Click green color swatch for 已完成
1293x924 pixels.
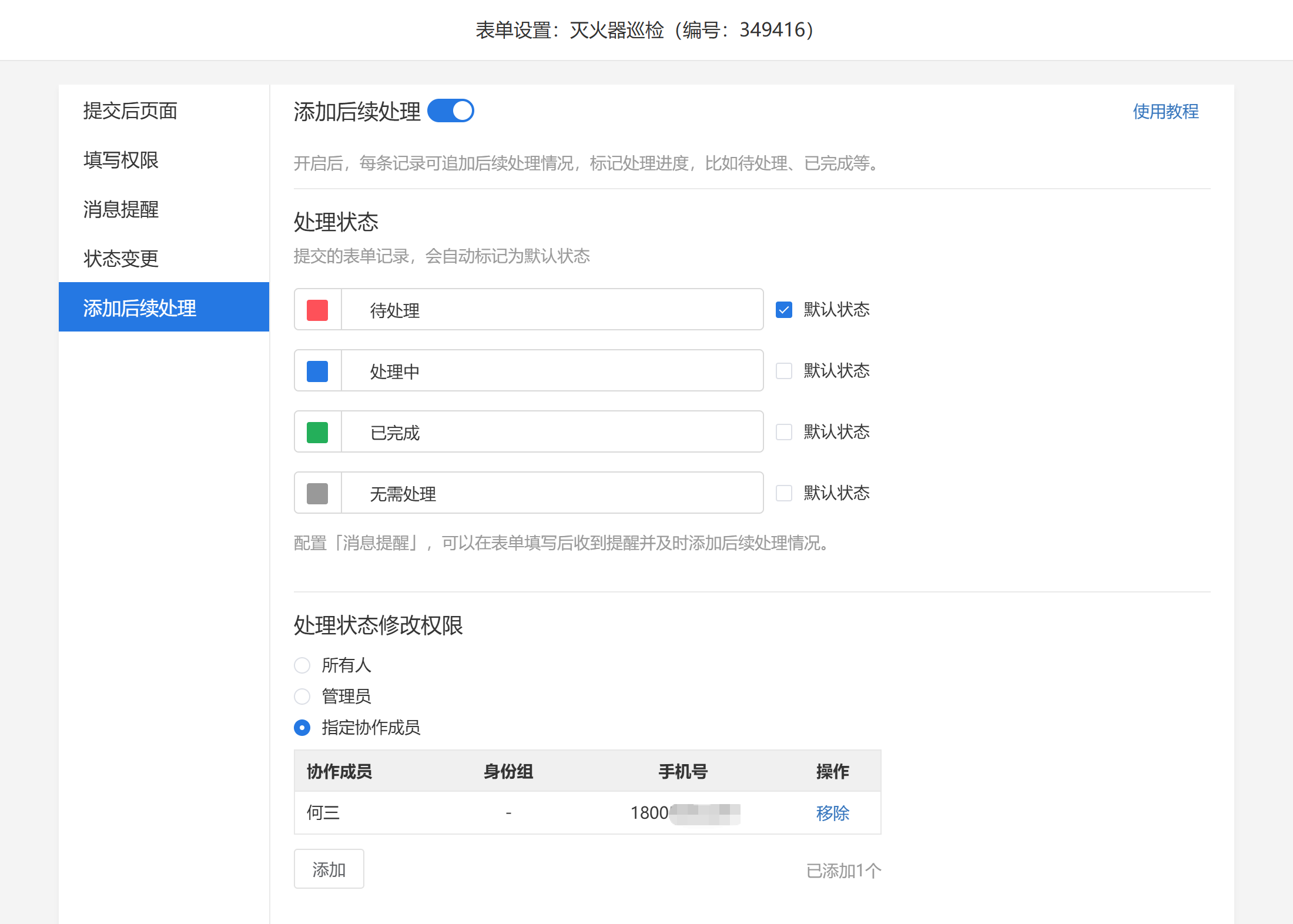coord(317,432)
